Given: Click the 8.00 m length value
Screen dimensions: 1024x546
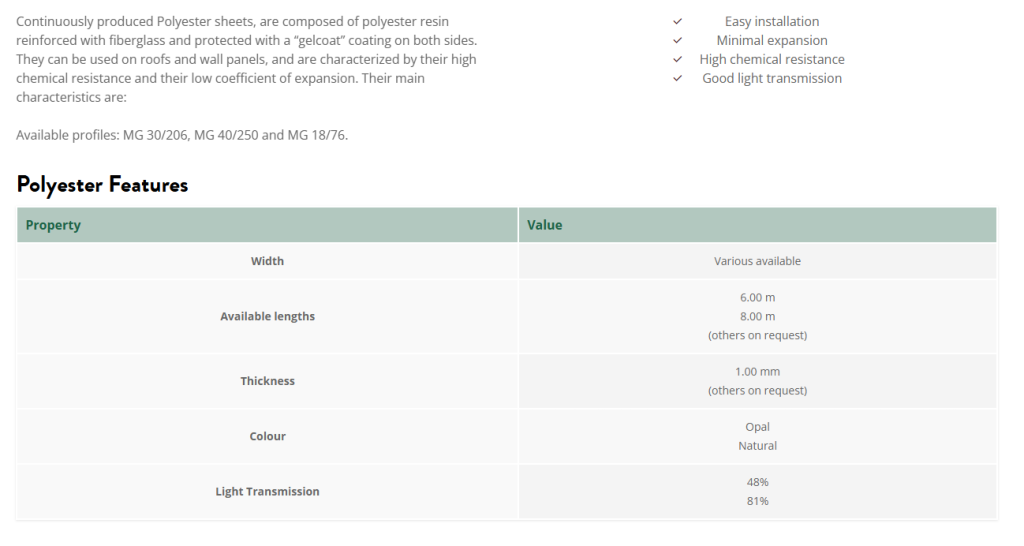Looking at the screenshot, I should point(757,316).
